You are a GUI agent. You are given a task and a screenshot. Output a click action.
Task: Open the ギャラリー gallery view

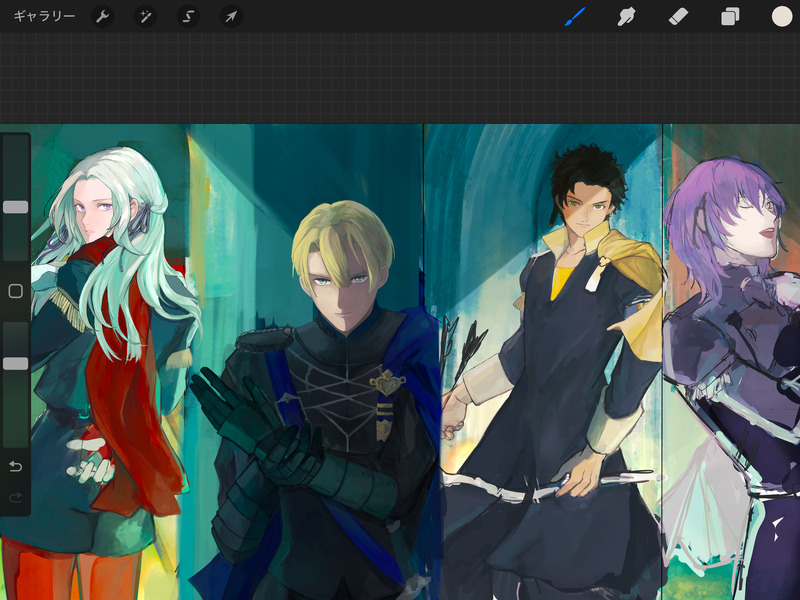44,16
